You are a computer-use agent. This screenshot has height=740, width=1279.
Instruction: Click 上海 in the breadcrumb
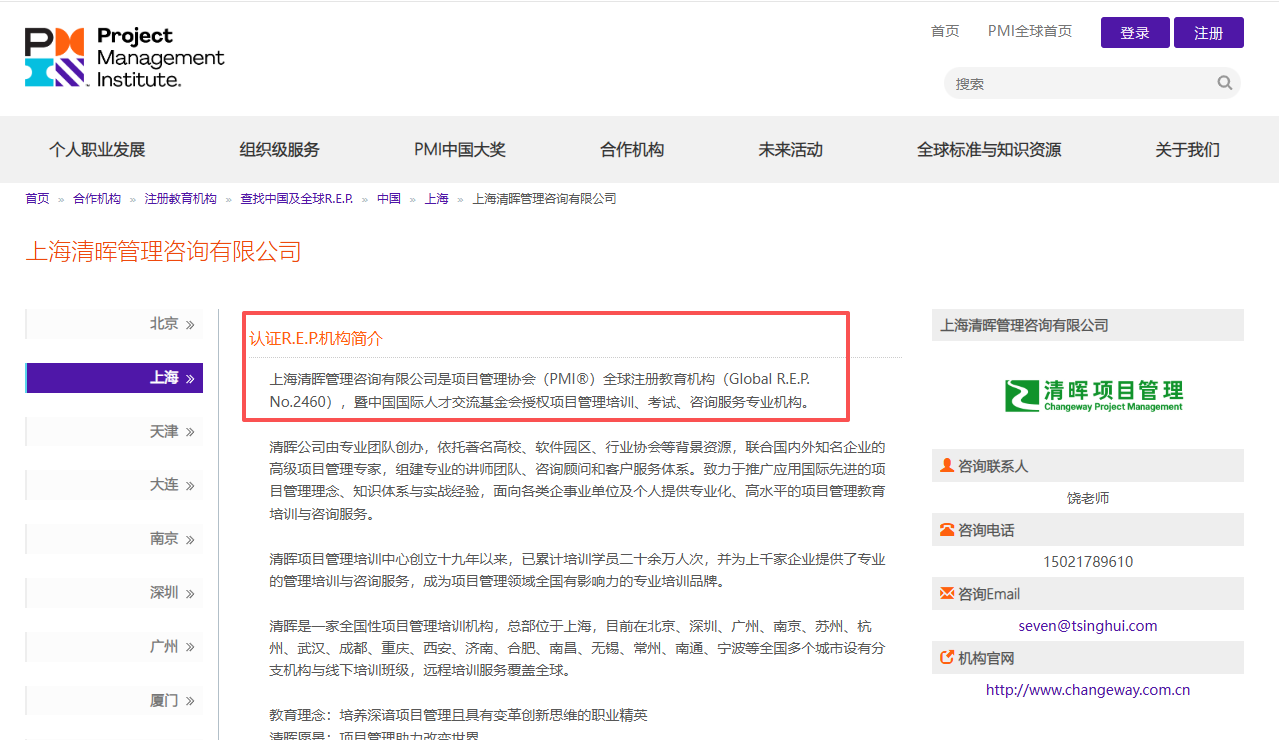point(437,199)
